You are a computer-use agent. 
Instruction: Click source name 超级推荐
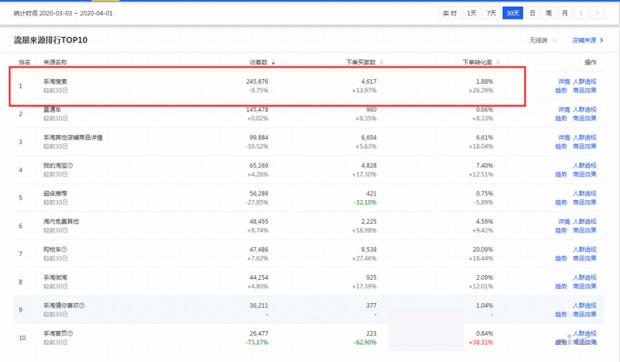(x=55, y=194)
